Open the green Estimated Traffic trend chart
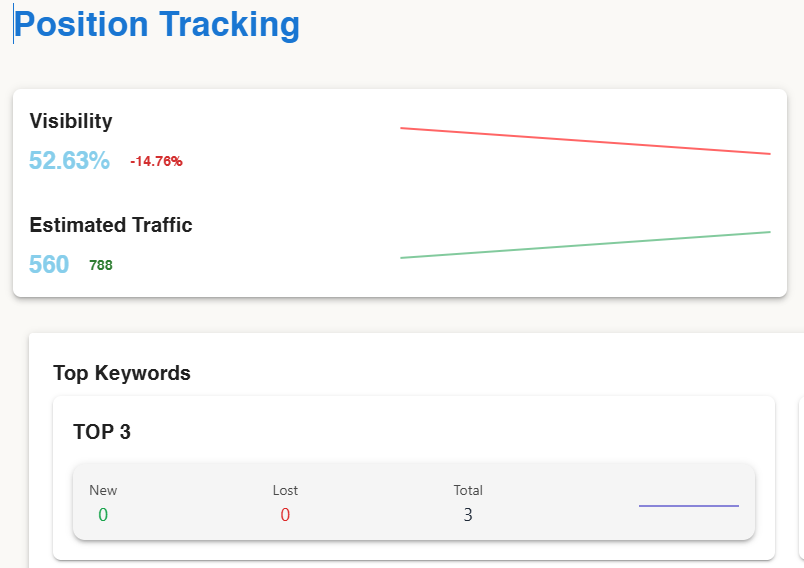 tap(585, 245)
